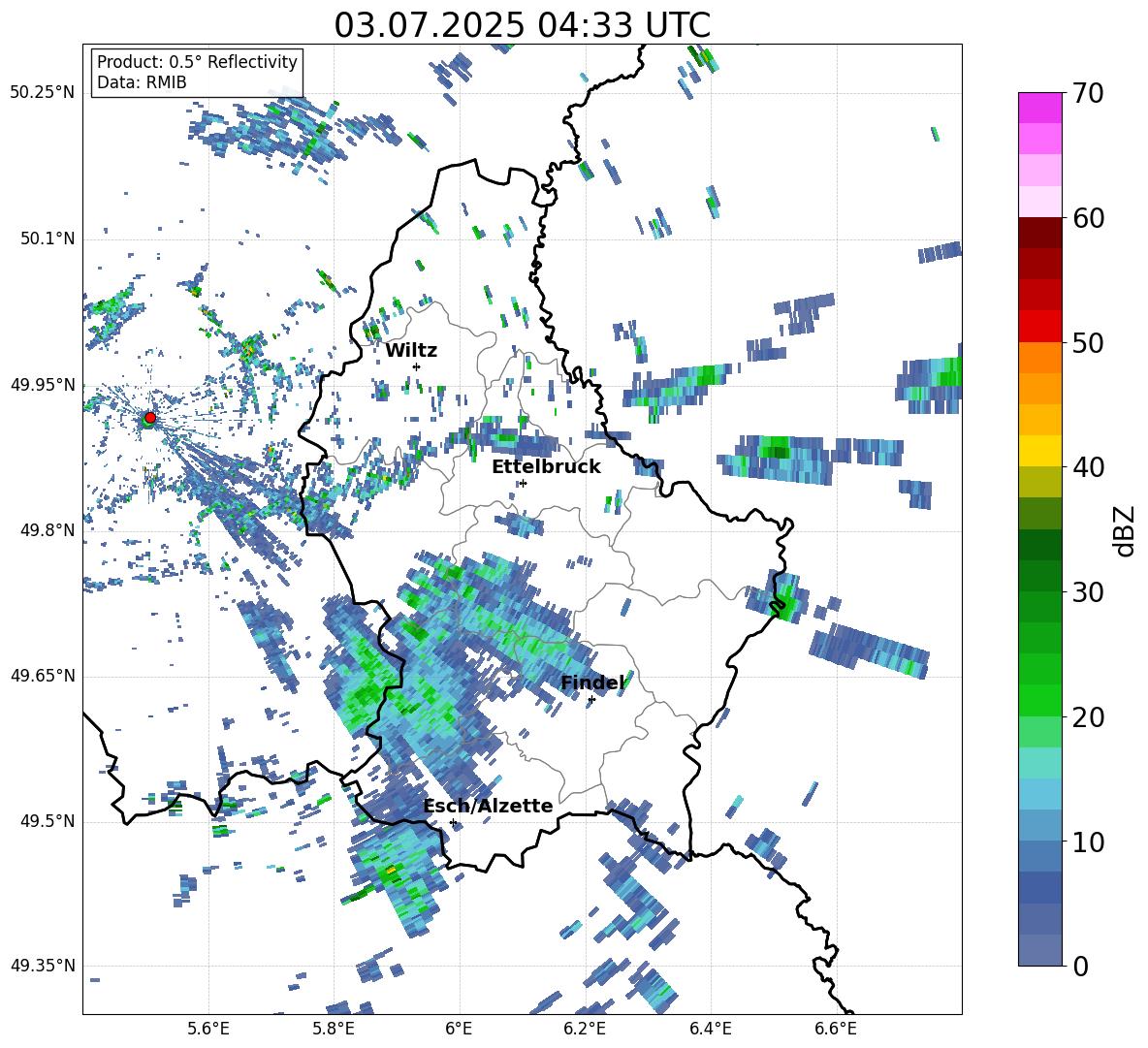Click the longitude label 5.6°E
1148x1048 pixels.
208,1030
